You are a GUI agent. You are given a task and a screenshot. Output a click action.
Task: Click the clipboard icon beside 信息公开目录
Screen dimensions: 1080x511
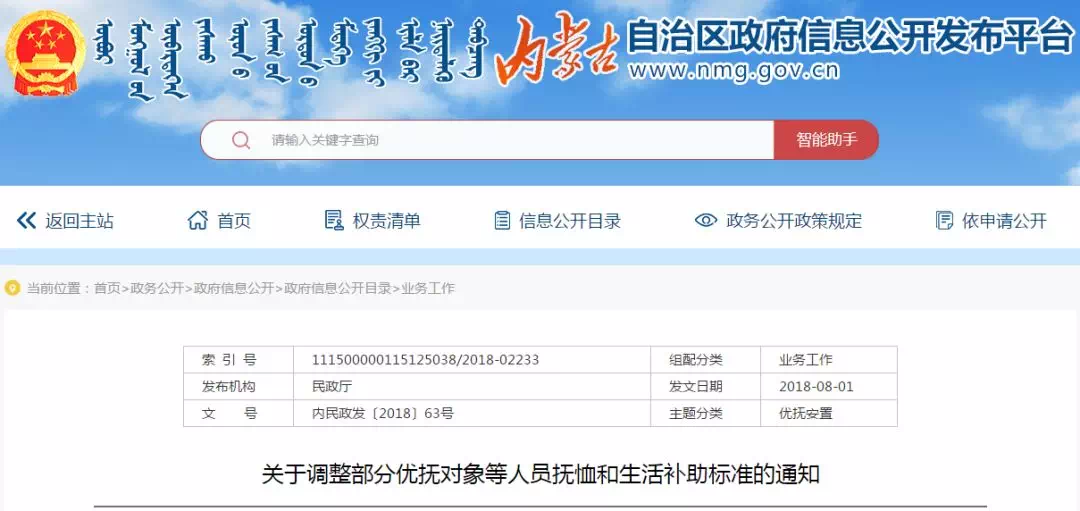[x=502, y=220]
